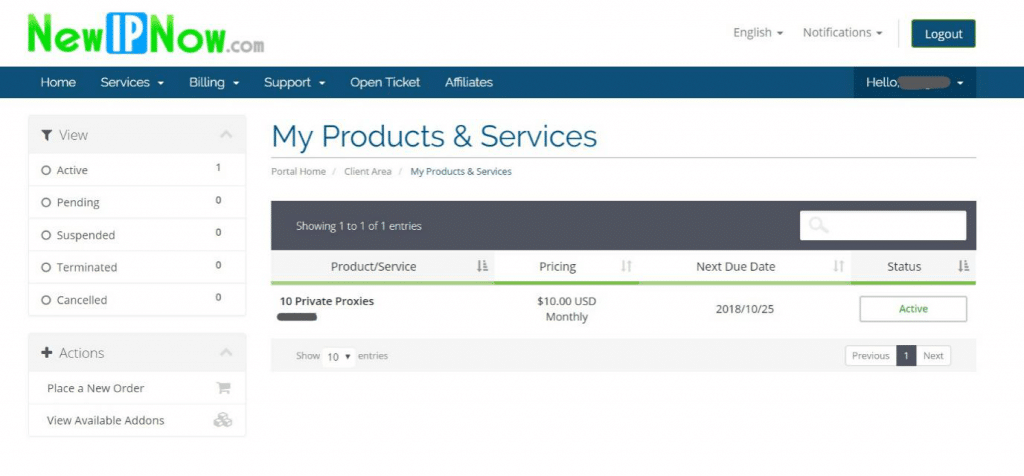Click the Previous pagination button
Viewport: 1024px width, 476px height.
[871, 356]
